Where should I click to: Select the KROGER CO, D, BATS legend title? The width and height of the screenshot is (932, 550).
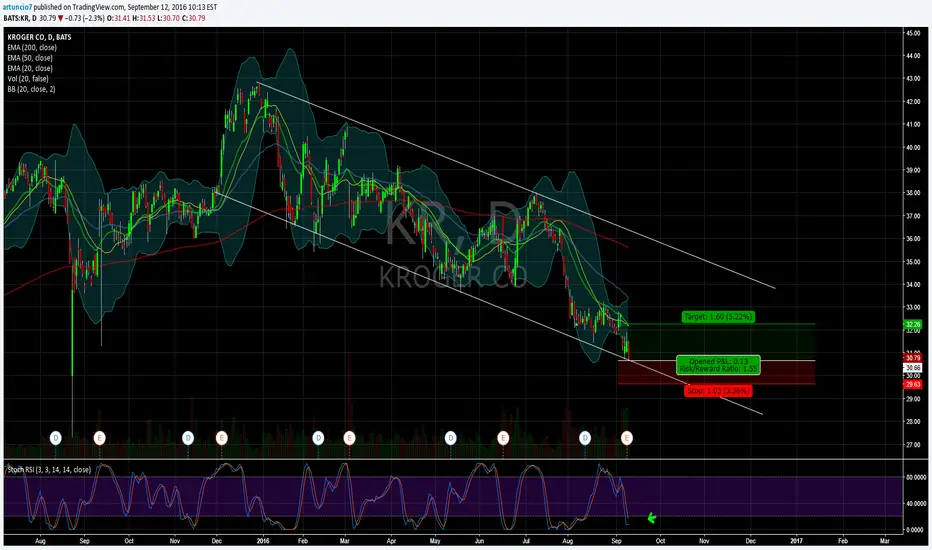[x=39, y=37]
